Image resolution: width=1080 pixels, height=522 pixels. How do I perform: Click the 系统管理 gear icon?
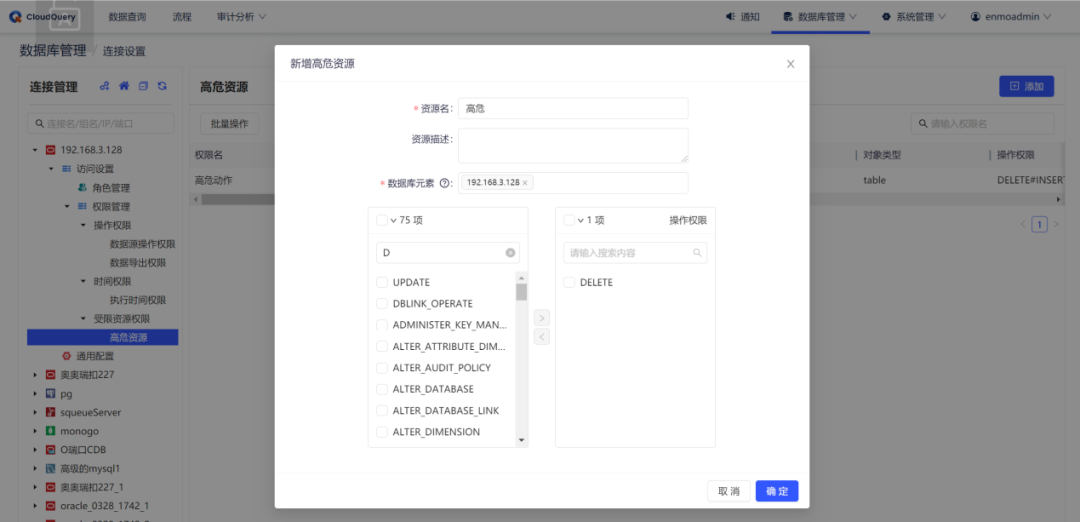click(x=886, y=17)
